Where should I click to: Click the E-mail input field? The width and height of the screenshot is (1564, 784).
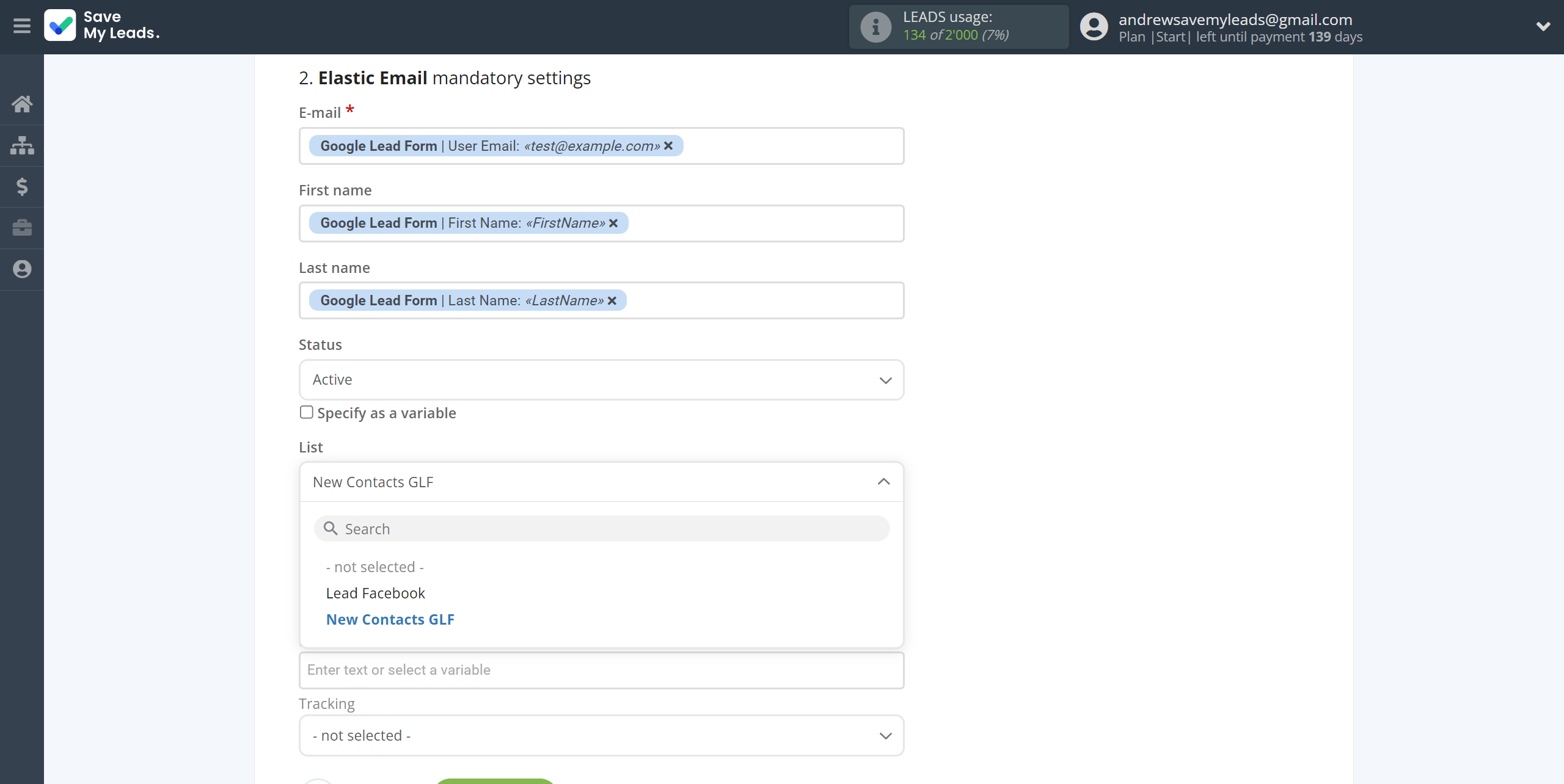point(601,146)
